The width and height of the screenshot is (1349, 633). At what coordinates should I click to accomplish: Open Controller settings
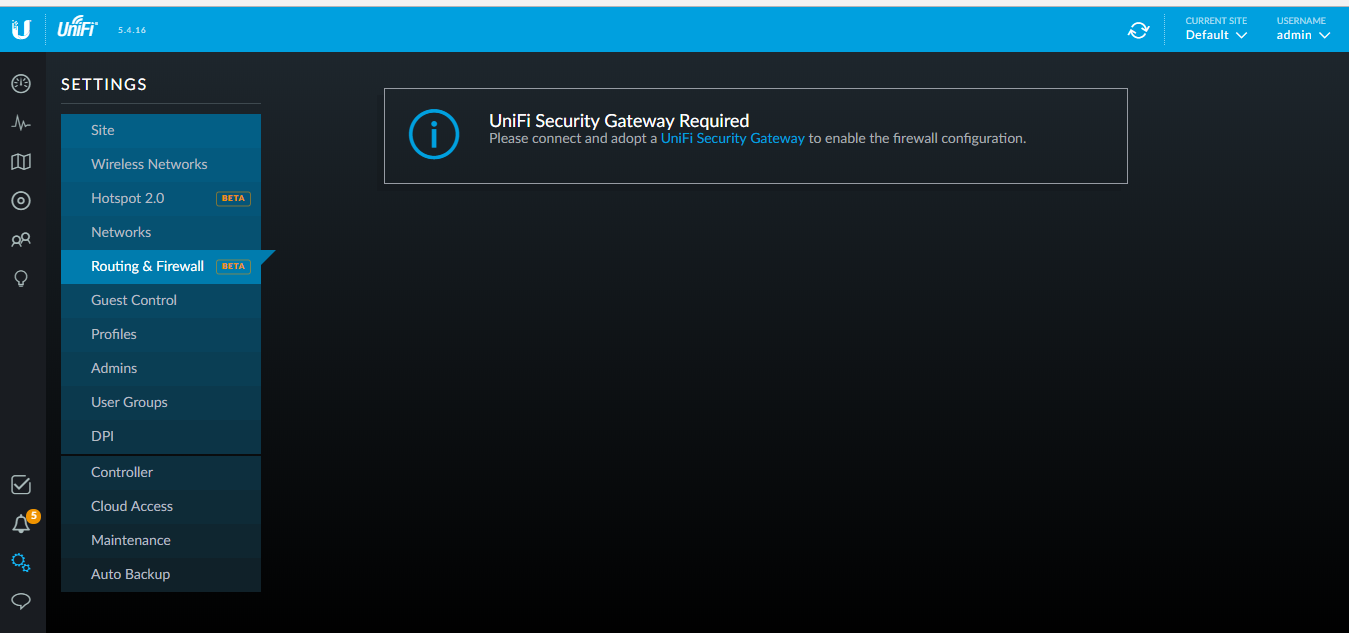[161, 472]
